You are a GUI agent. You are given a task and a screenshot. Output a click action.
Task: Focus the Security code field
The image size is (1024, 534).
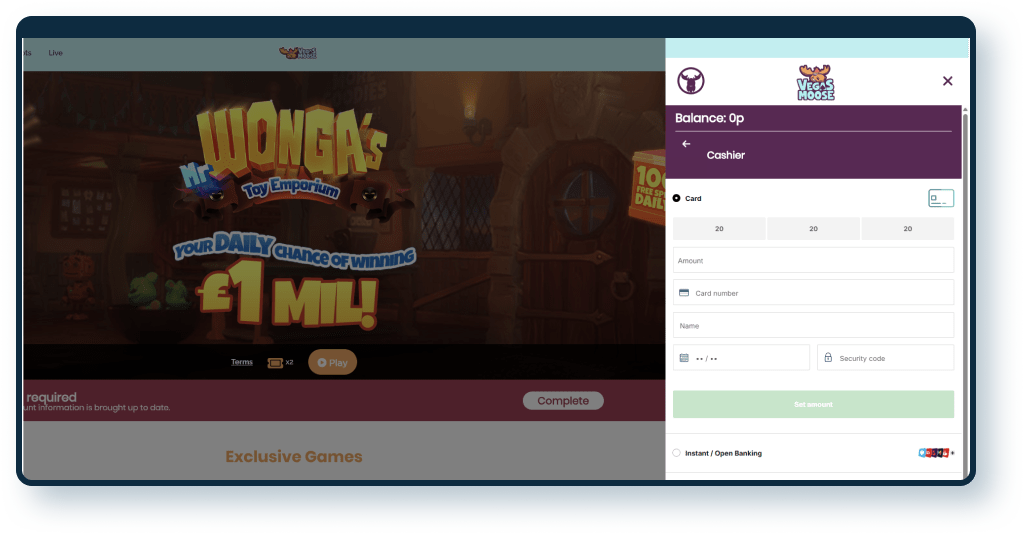[x=886, y=358]
